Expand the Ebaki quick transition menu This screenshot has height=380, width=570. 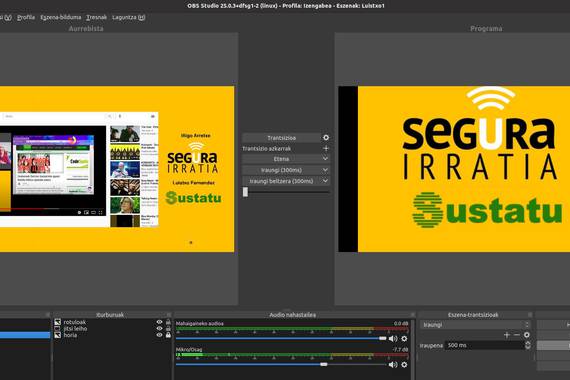point(325,159)
